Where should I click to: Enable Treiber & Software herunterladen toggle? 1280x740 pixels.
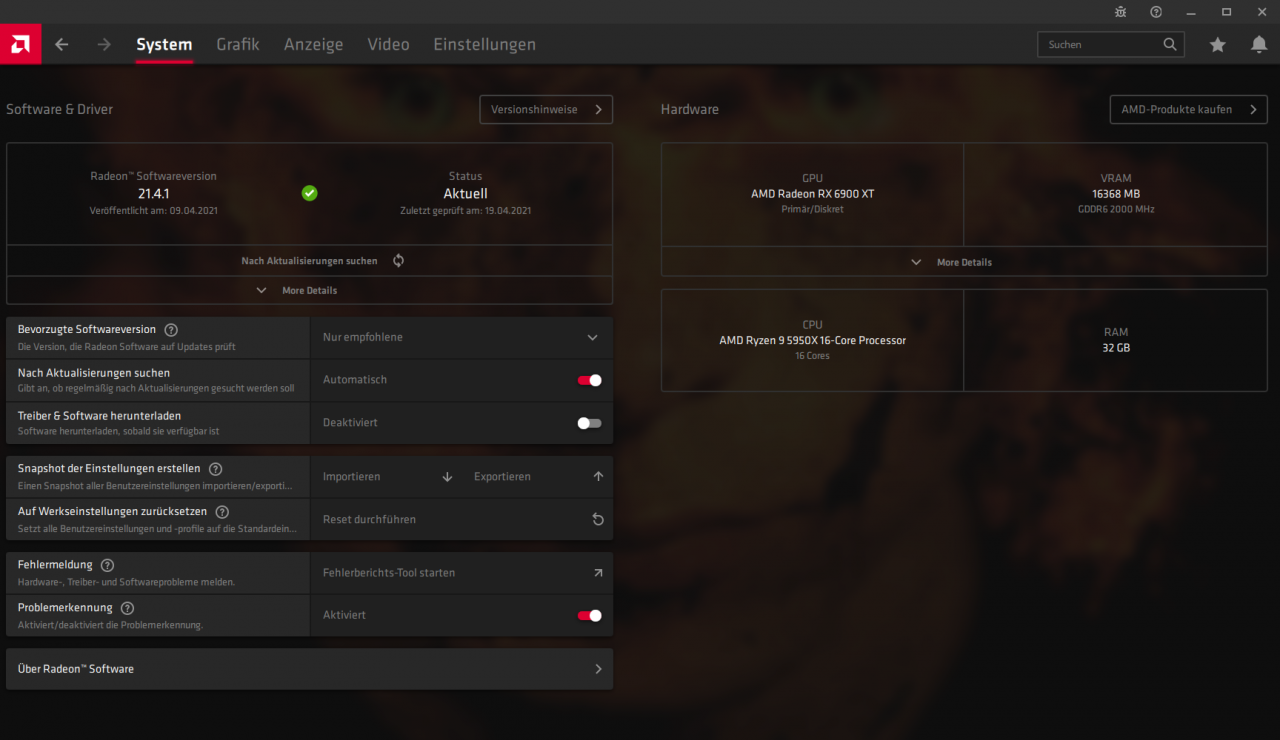590,423
